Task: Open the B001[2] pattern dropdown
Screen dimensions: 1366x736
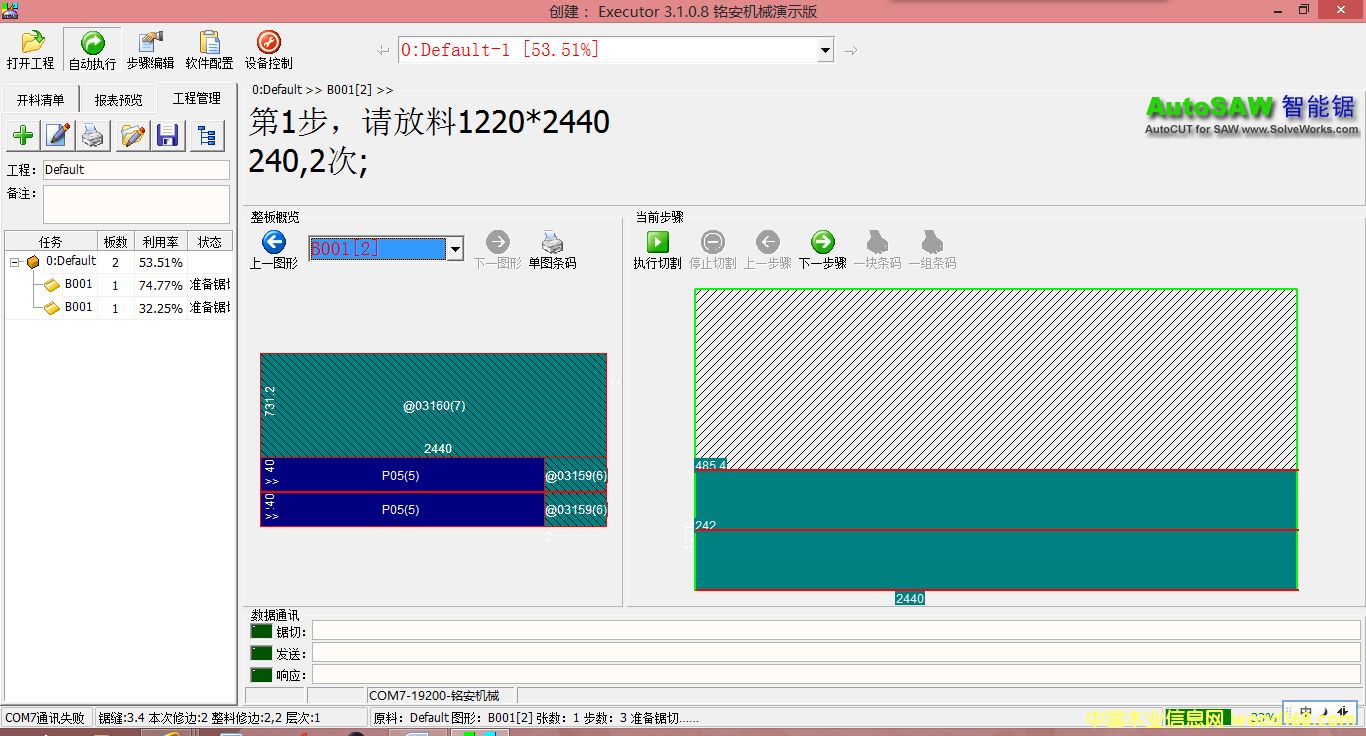Action: pos(454,249)
